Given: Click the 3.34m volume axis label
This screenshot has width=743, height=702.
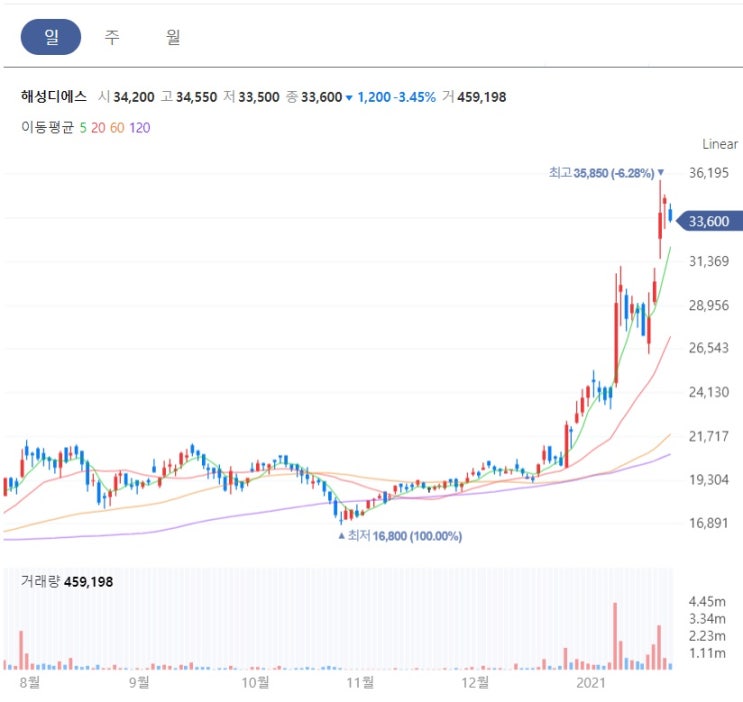Looking at the screenshot, I should pyautogui.click(x=707, y=619).
